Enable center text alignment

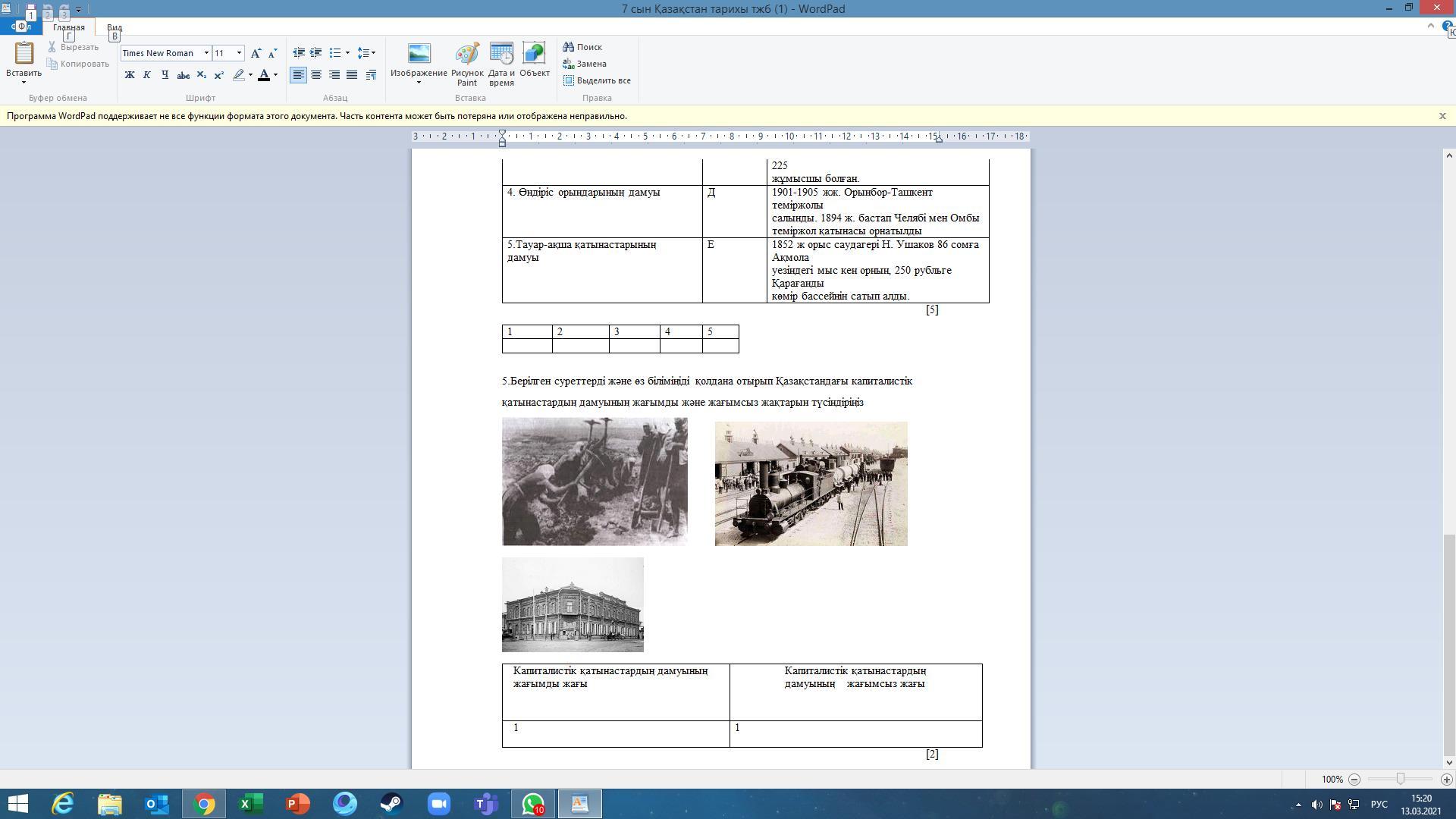pyautogui.click(x=316, y=75)
